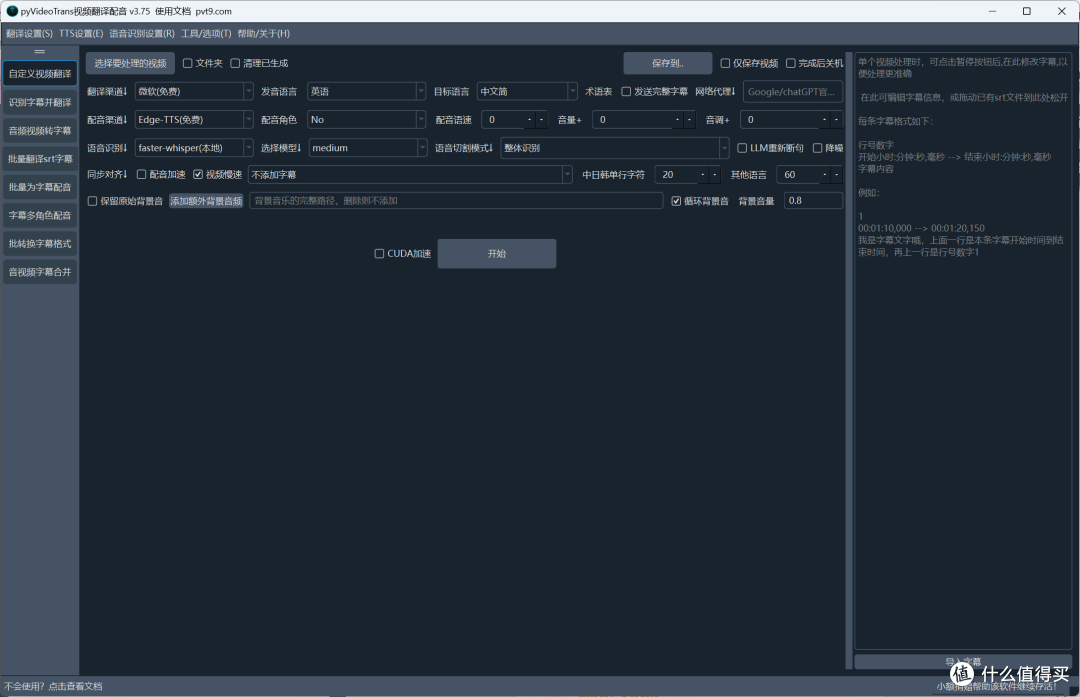Click the hamburger handle atop the left sidebar
The image size is (1080, 697).
point(39,52)
